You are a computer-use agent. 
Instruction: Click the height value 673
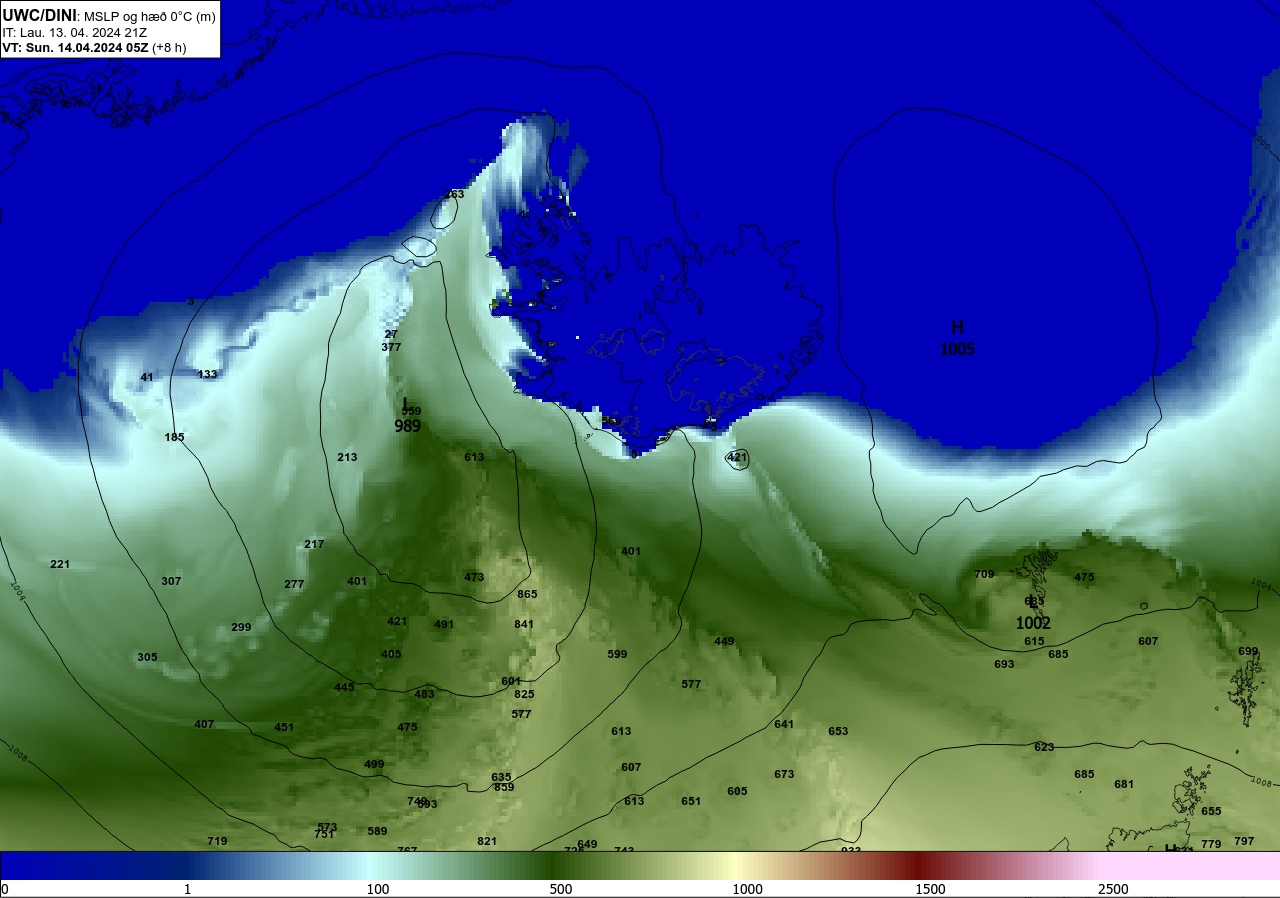click(784, 774)
